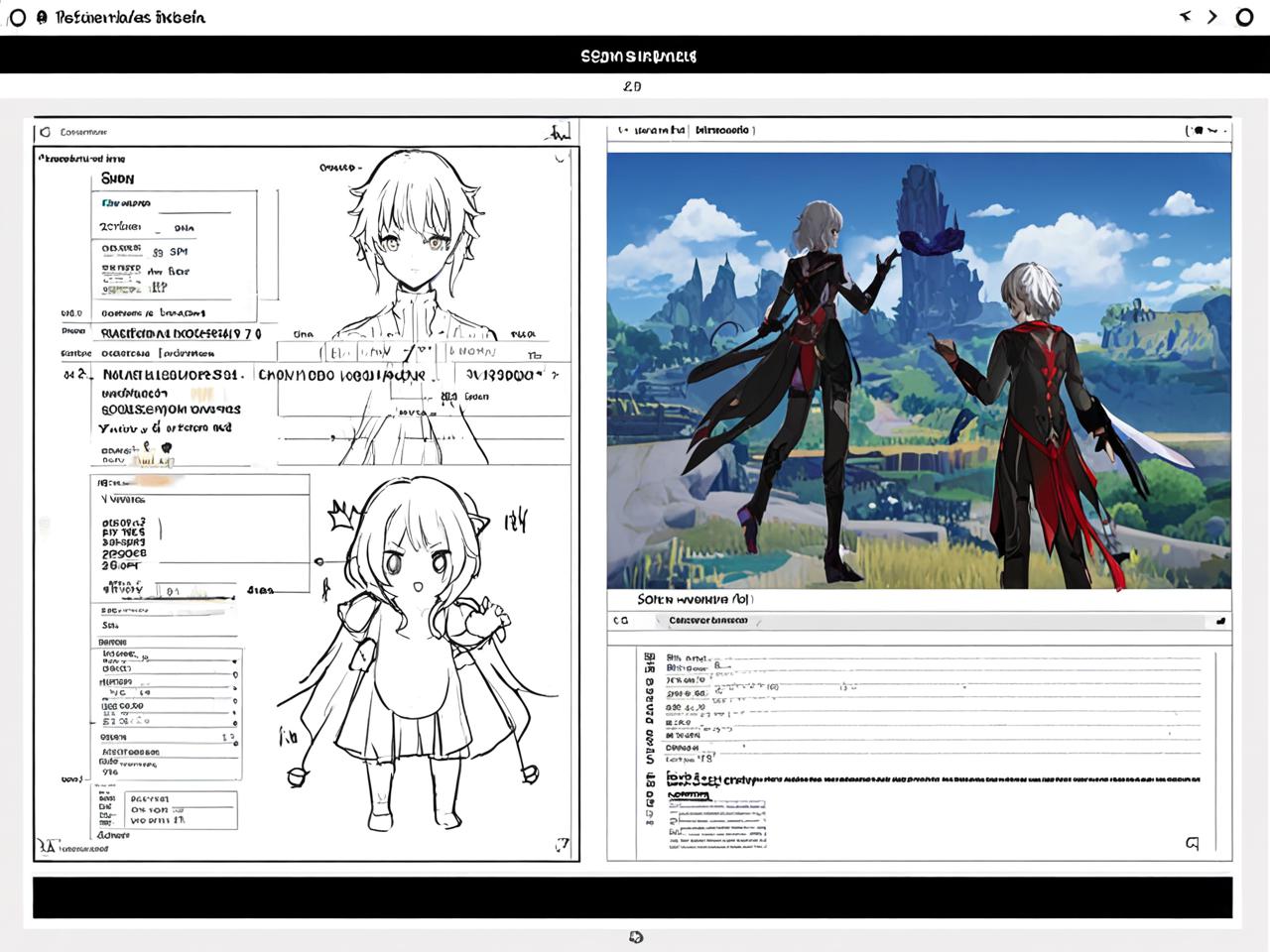Viewport: 1270px width, 952px height.
Task: Click the icon at bottom-right of notes panel
Action: (x=1192, y=843)
